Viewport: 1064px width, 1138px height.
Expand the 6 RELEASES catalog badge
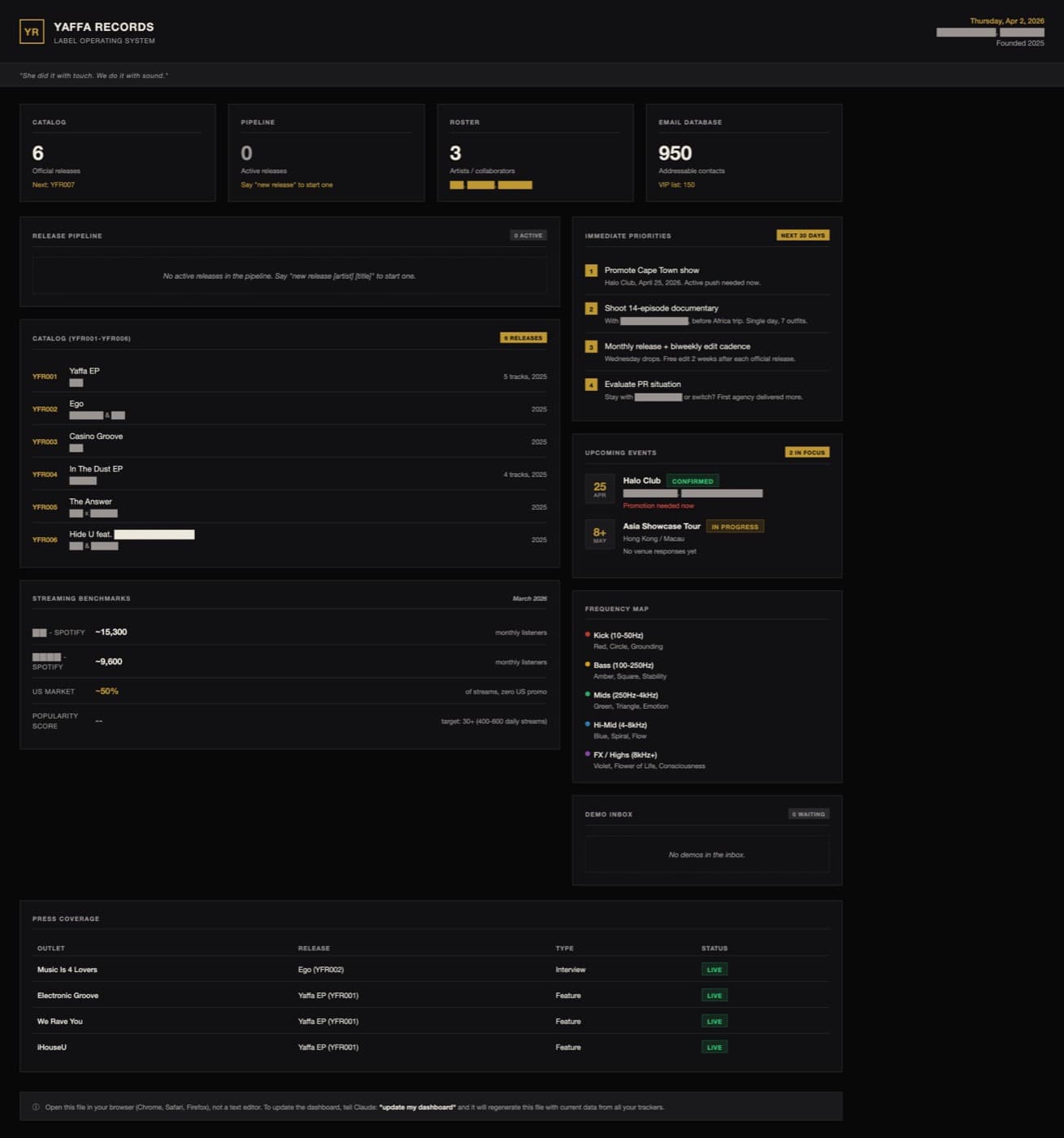click(523, 337)
